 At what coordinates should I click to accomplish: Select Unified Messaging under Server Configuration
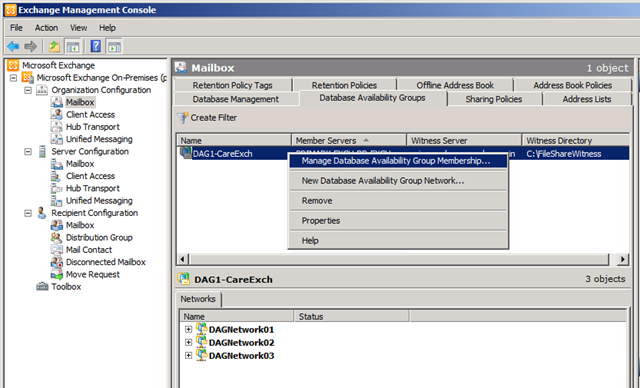99,200
